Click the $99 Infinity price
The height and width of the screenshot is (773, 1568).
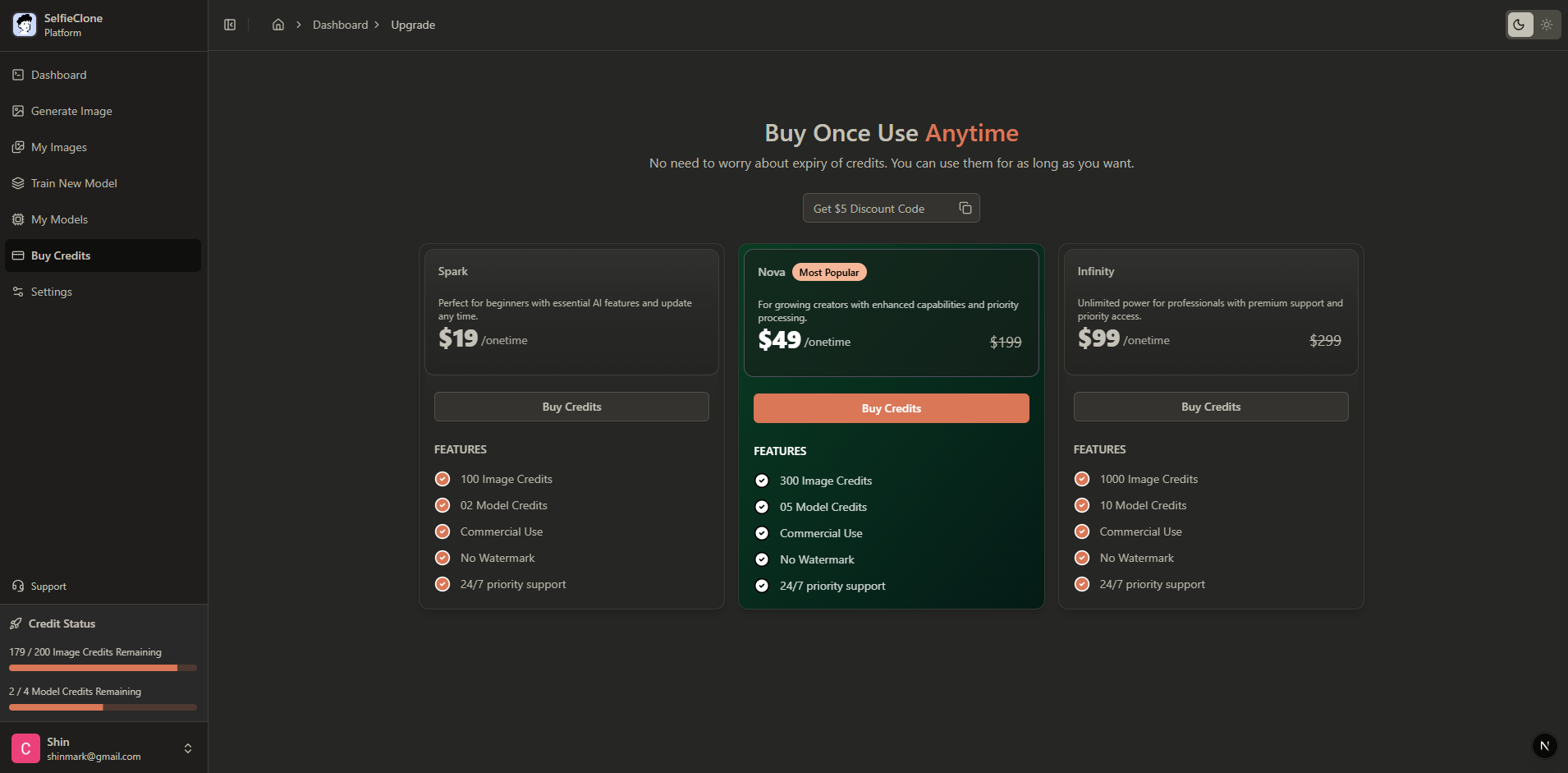1098,338
